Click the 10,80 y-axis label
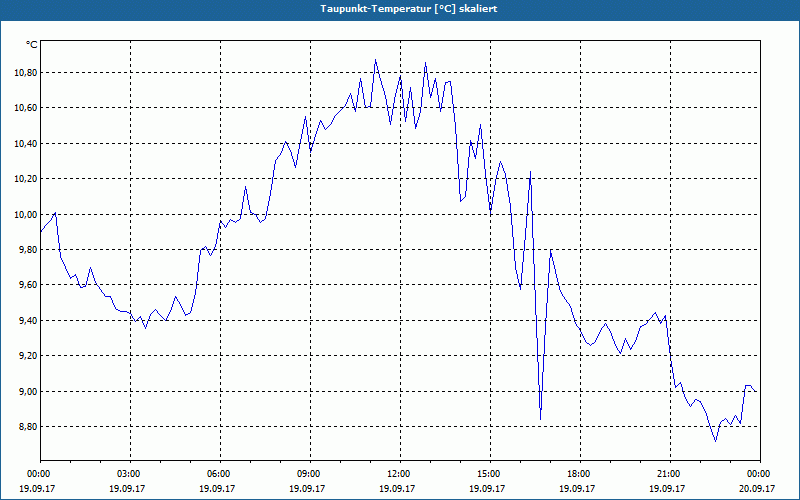 [x=26, y=73]
